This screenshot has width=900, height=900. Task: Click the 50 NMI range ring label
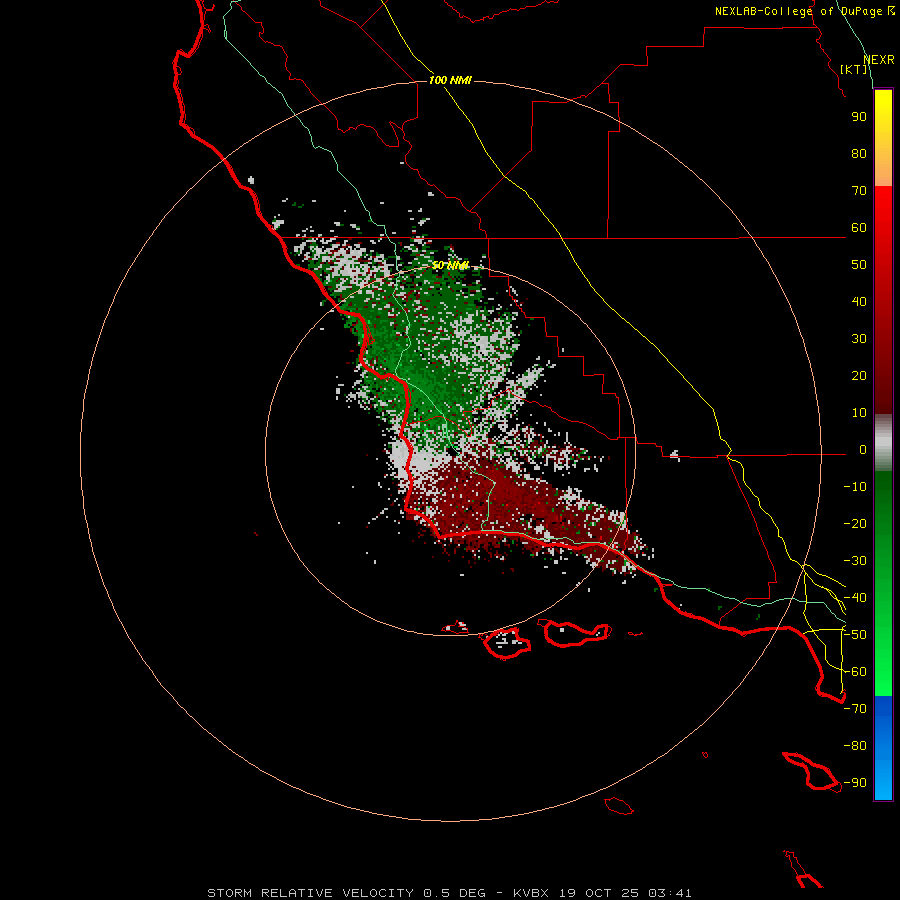[x=450, y=265]
